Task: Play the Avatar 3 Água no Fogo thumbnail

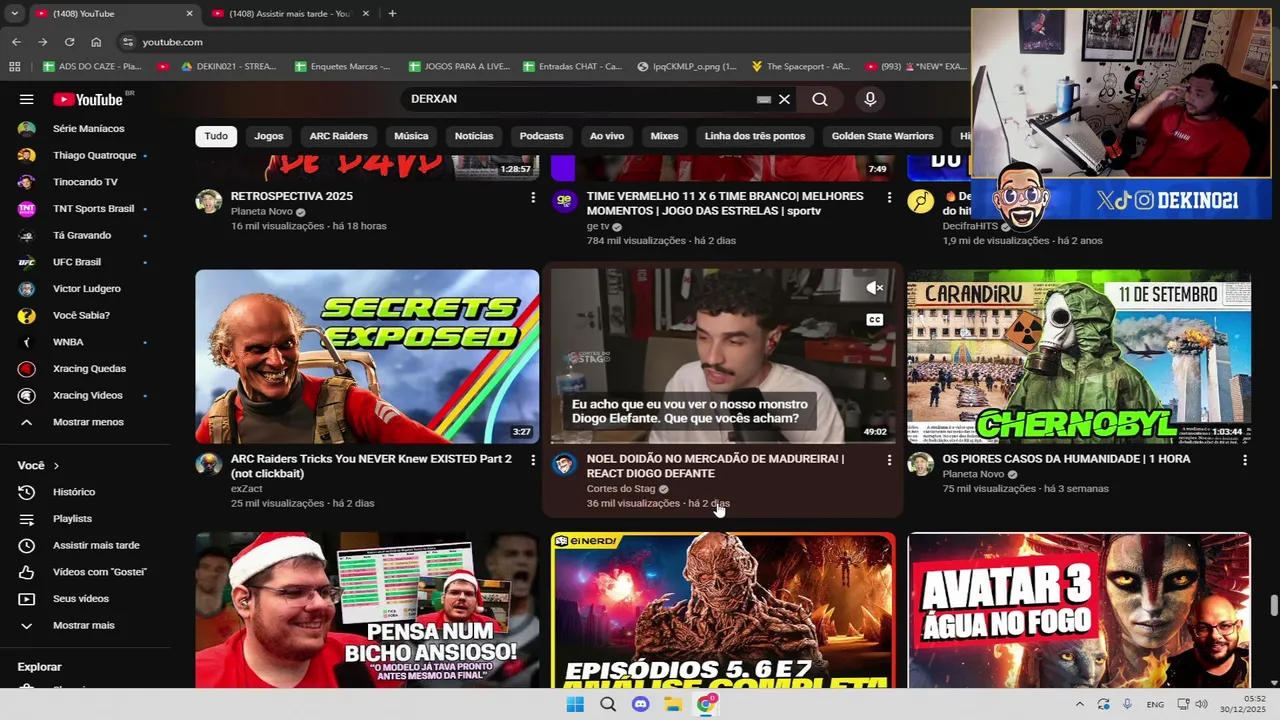Action: tap(1079, 610)
